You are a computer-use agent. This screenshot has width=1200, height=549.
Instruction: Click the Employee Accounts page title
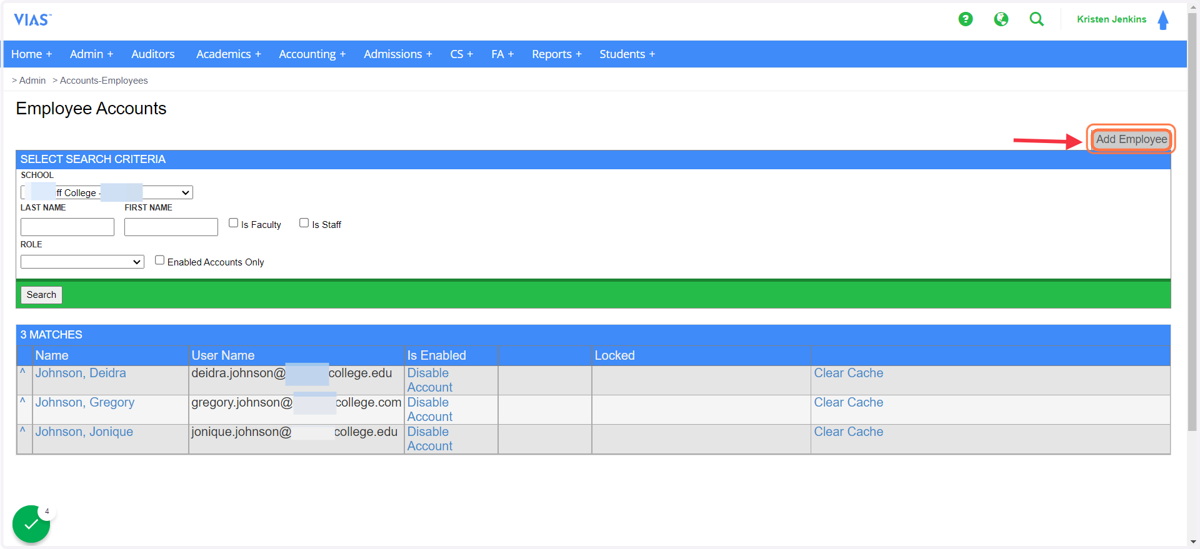[x=91, y=108]
